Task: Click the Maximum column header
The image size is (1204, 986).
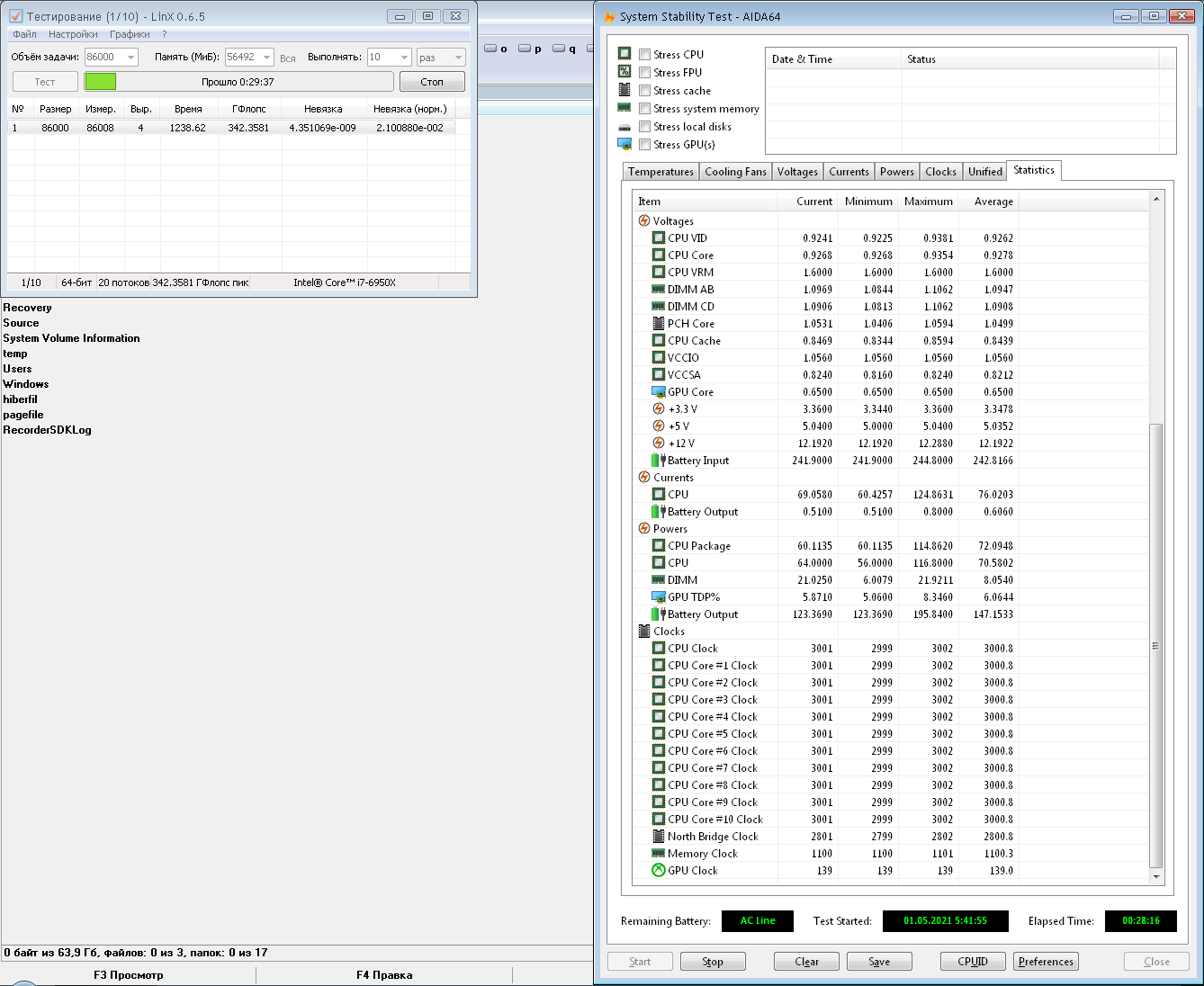Action: click(928, 202)
